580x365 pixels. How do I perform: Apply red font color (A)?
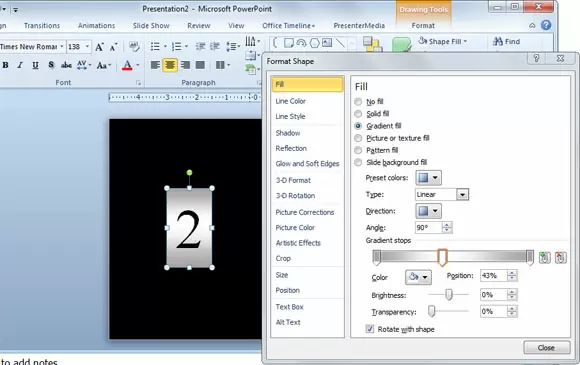[x=127, y=65]
